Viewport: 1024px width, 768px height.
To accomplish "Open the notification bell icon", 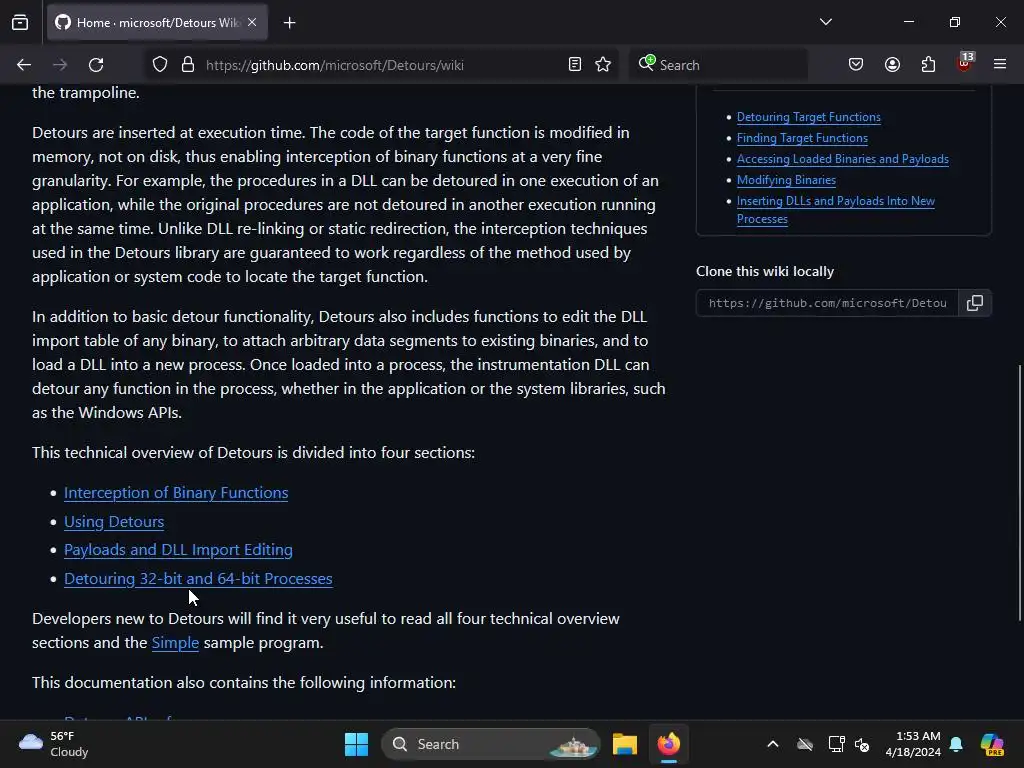I will 956,744.
